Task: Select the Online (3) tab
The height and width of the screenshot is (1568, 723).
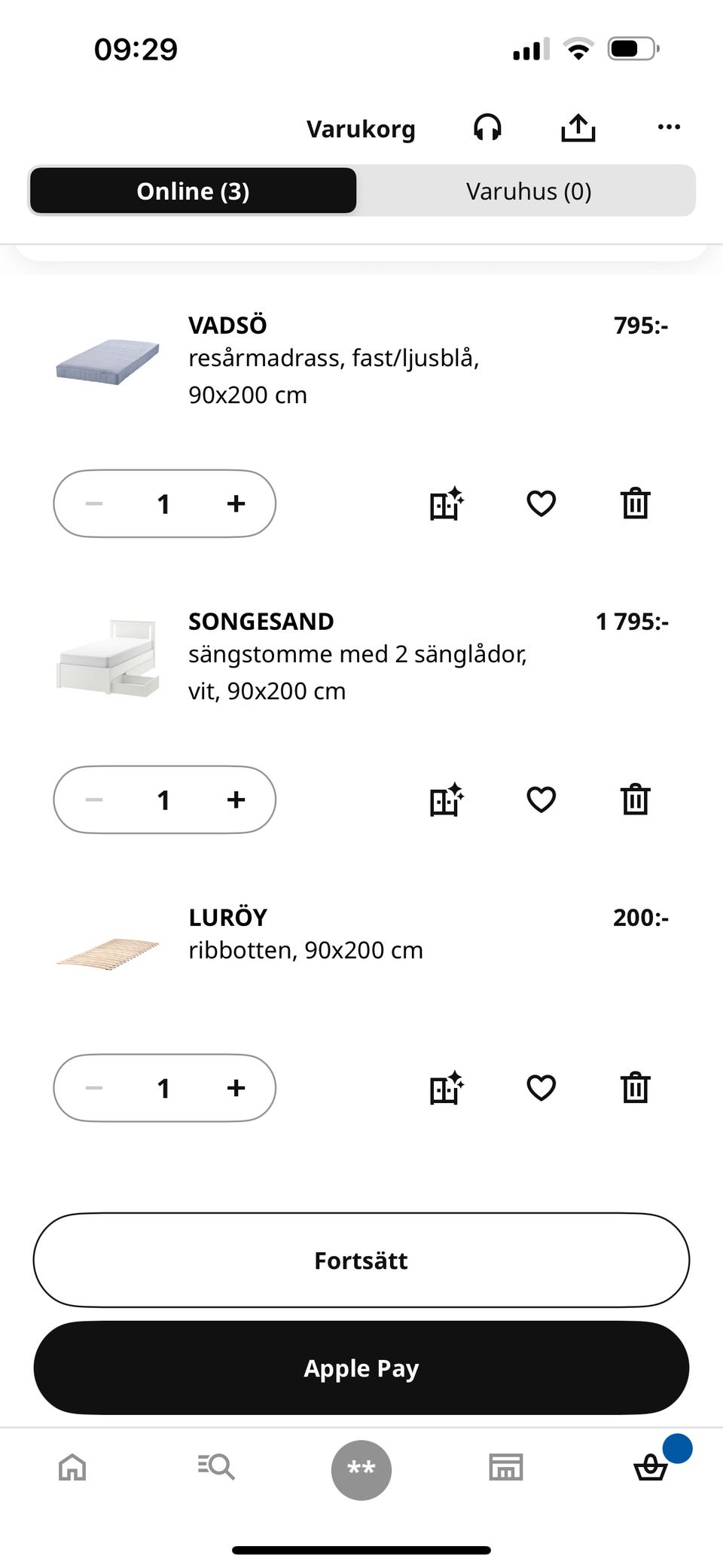Action: coord(193,191)
